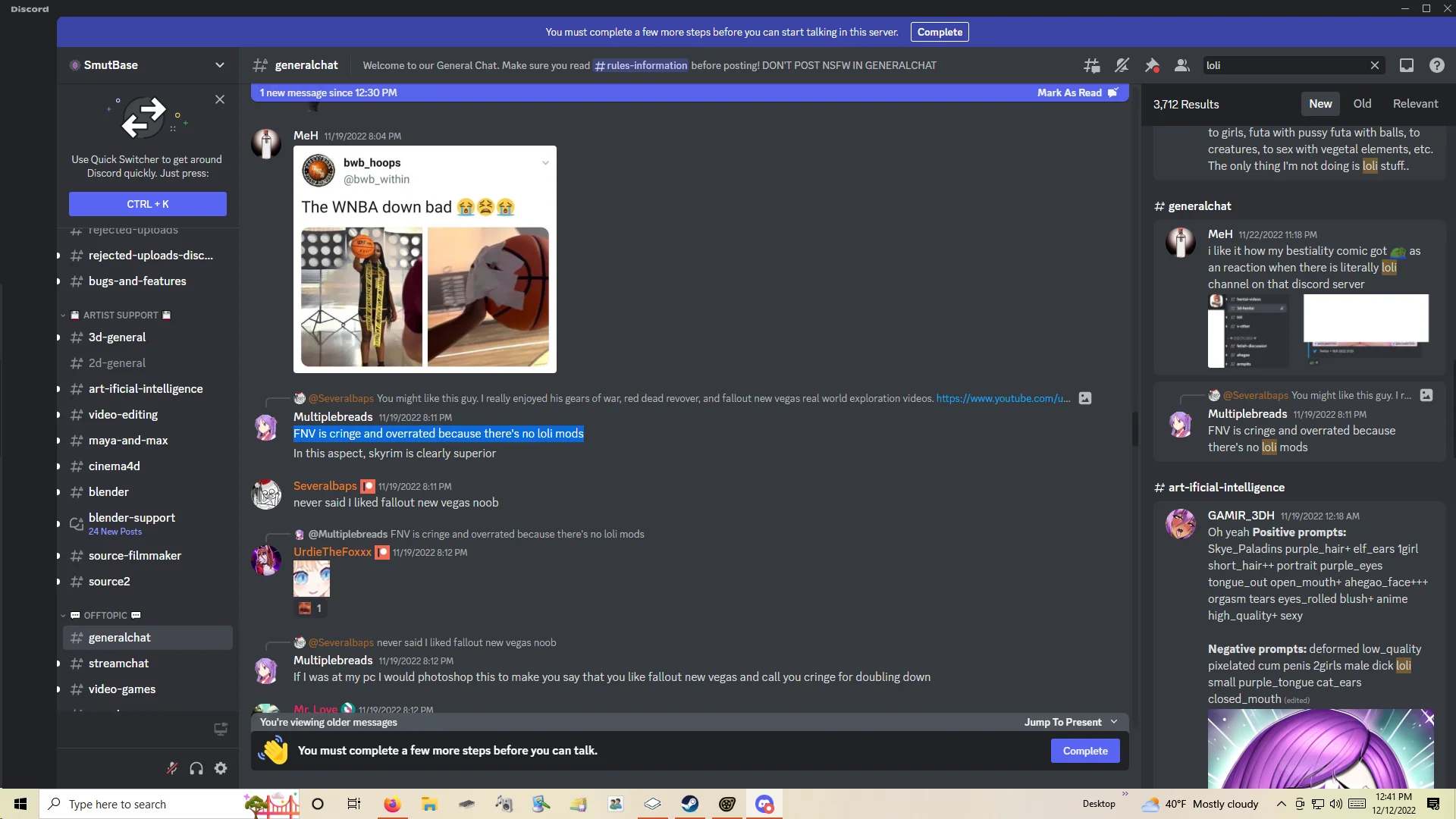
Task: Jump To Present messages
Action: coord(1070,722)
